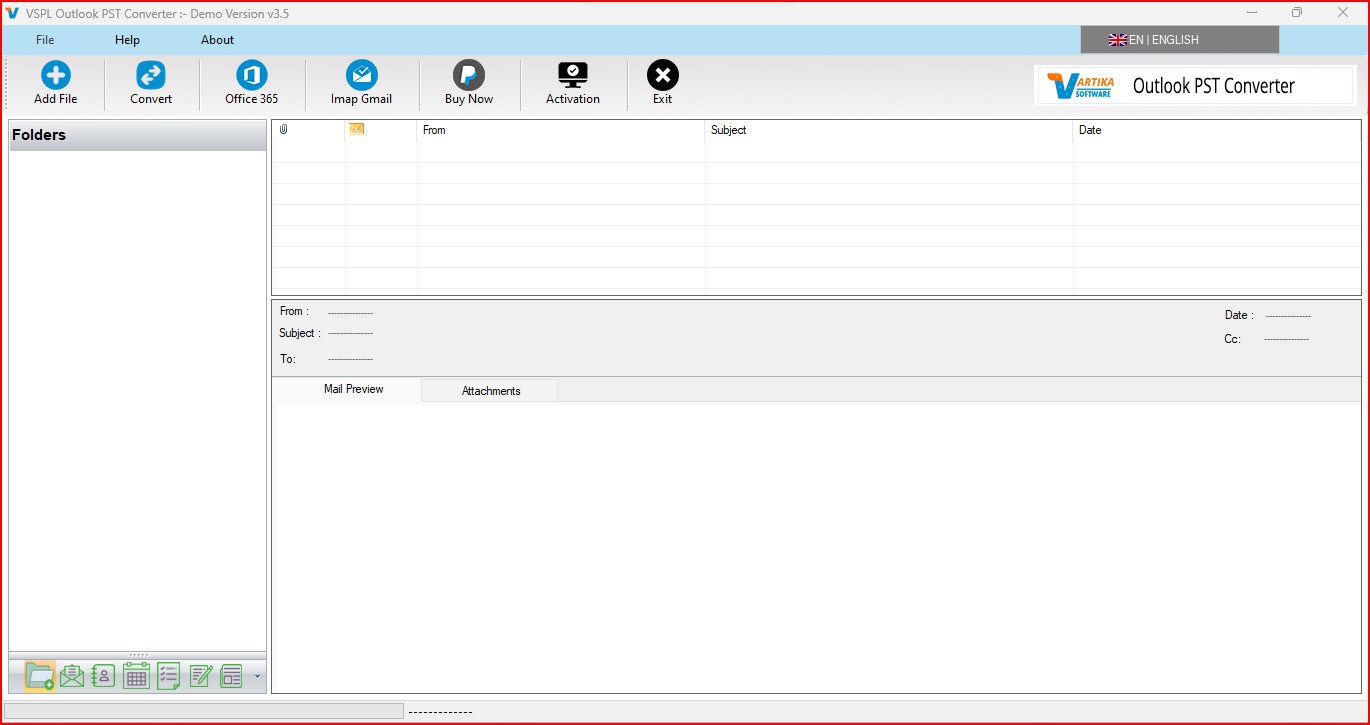
Task: Open the calendar view icon
Action: point(136,676)
